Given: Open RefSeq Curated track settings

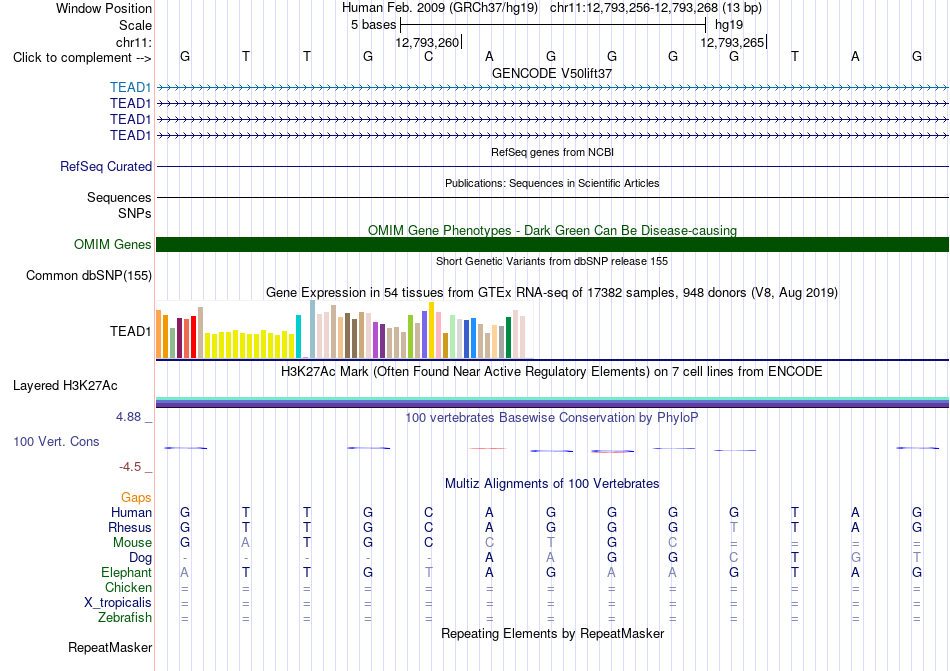Looking at the screenshot, I should point(105,166).
